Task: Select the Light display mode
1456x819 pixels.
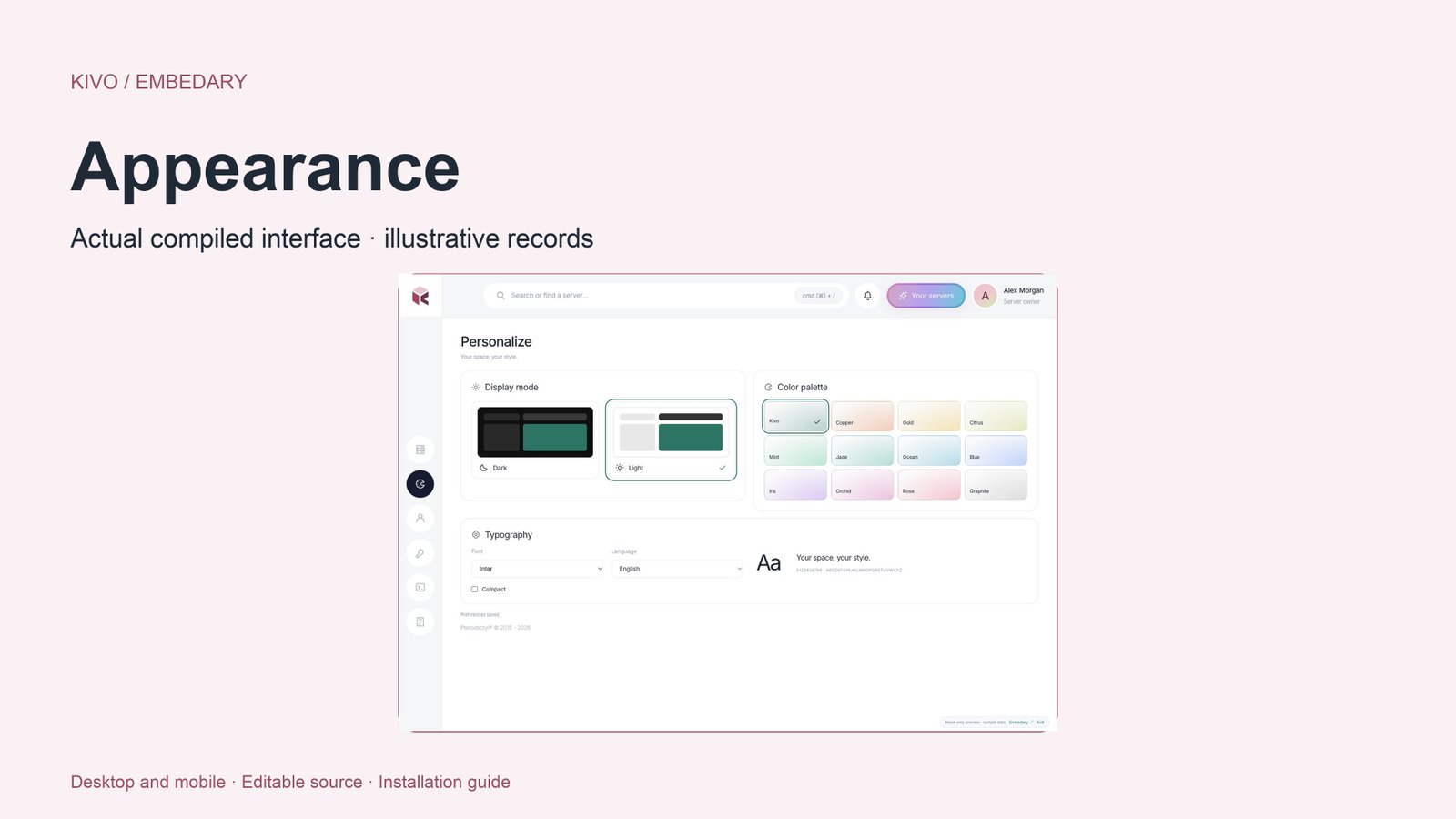Action: 671,440
